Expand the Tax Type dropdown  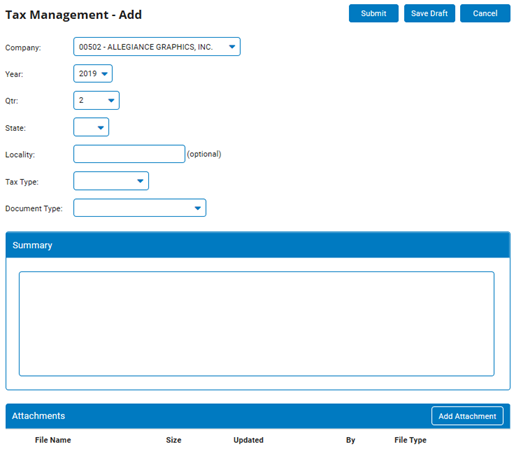click(111, 181)
